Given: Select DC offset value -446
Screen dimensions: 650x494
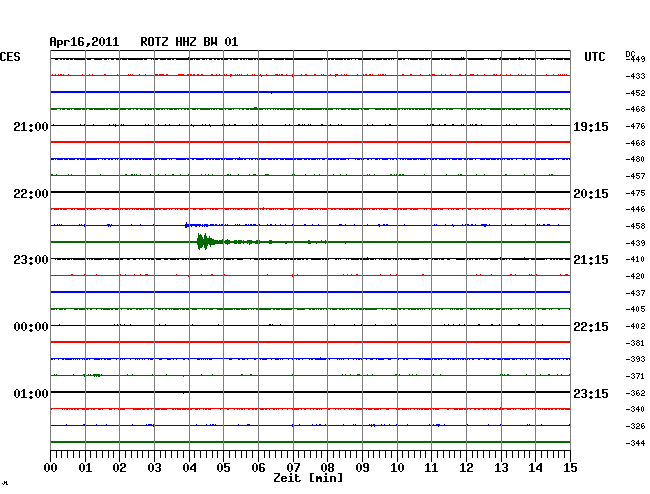Looking at the screenshot, I should (x=635, y=209).
